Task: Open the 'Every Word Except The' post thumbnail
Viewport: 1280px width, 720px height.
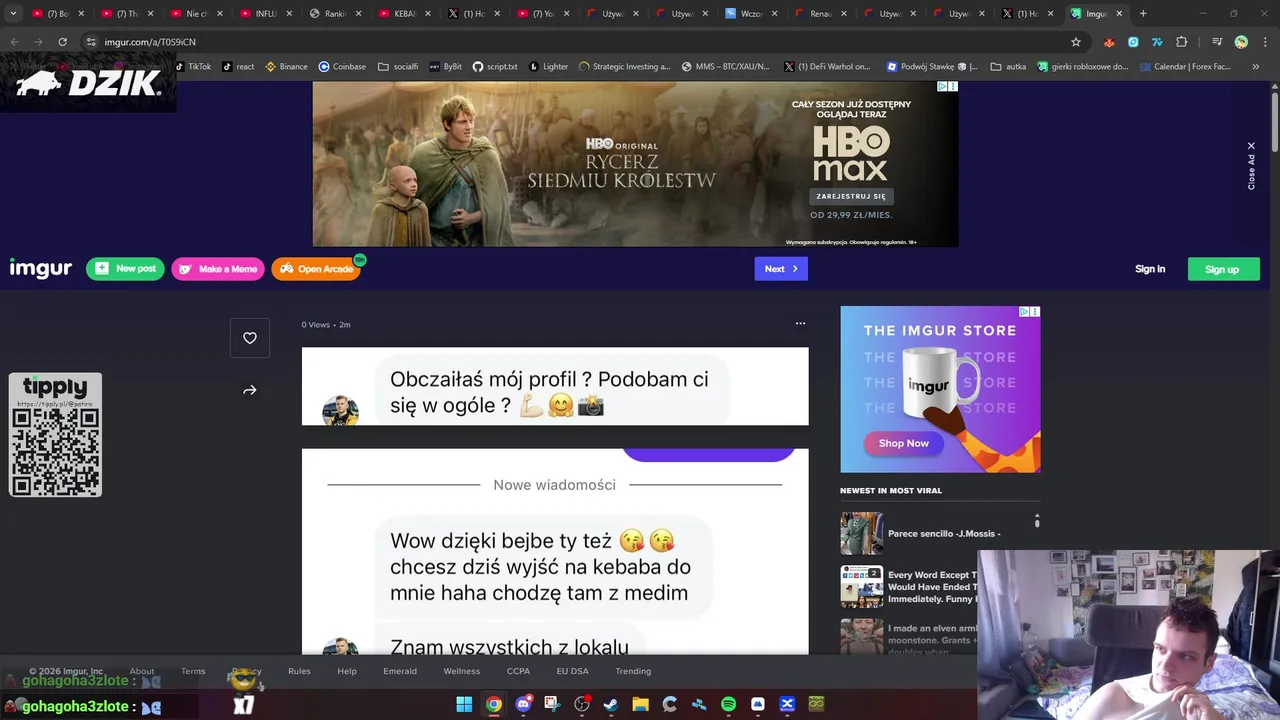Action: tap(861, 586)
